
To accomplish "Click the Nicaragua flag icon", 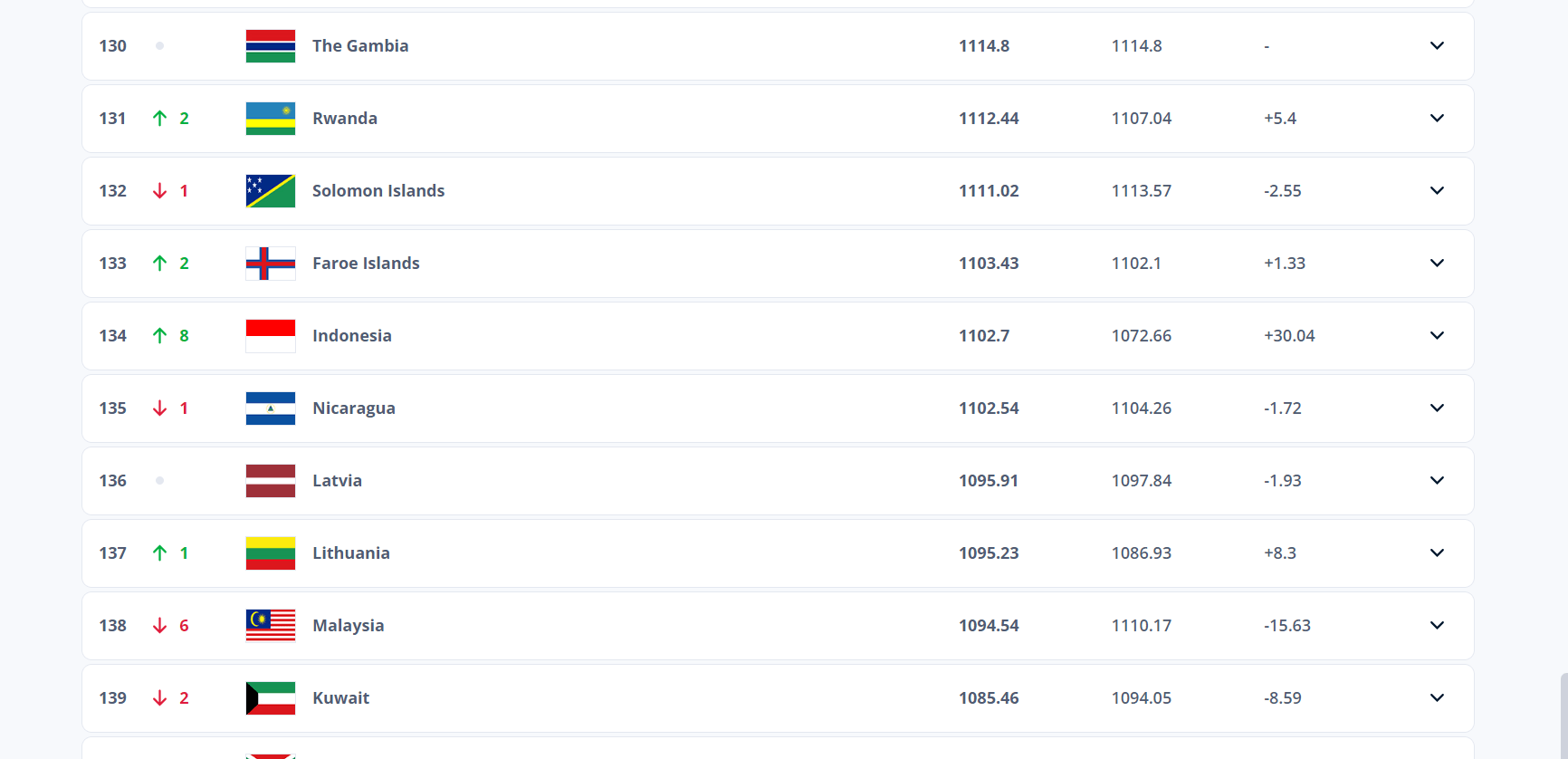I will point(270,408).
